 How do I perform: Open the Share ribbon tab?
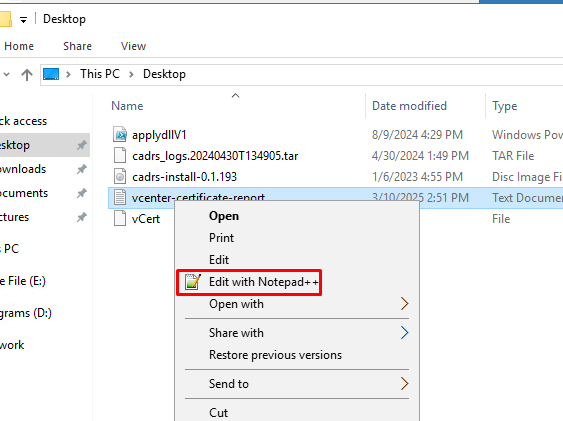[x=78, y=46]
